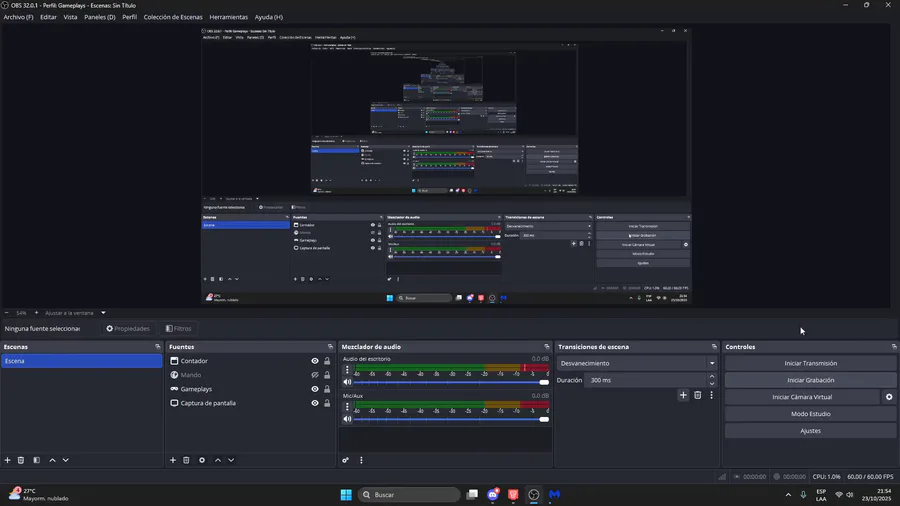Viewport: 900px width, 506px height.
Task: Open options dots for Mic/Aux channel
Action: pos(347,406)
